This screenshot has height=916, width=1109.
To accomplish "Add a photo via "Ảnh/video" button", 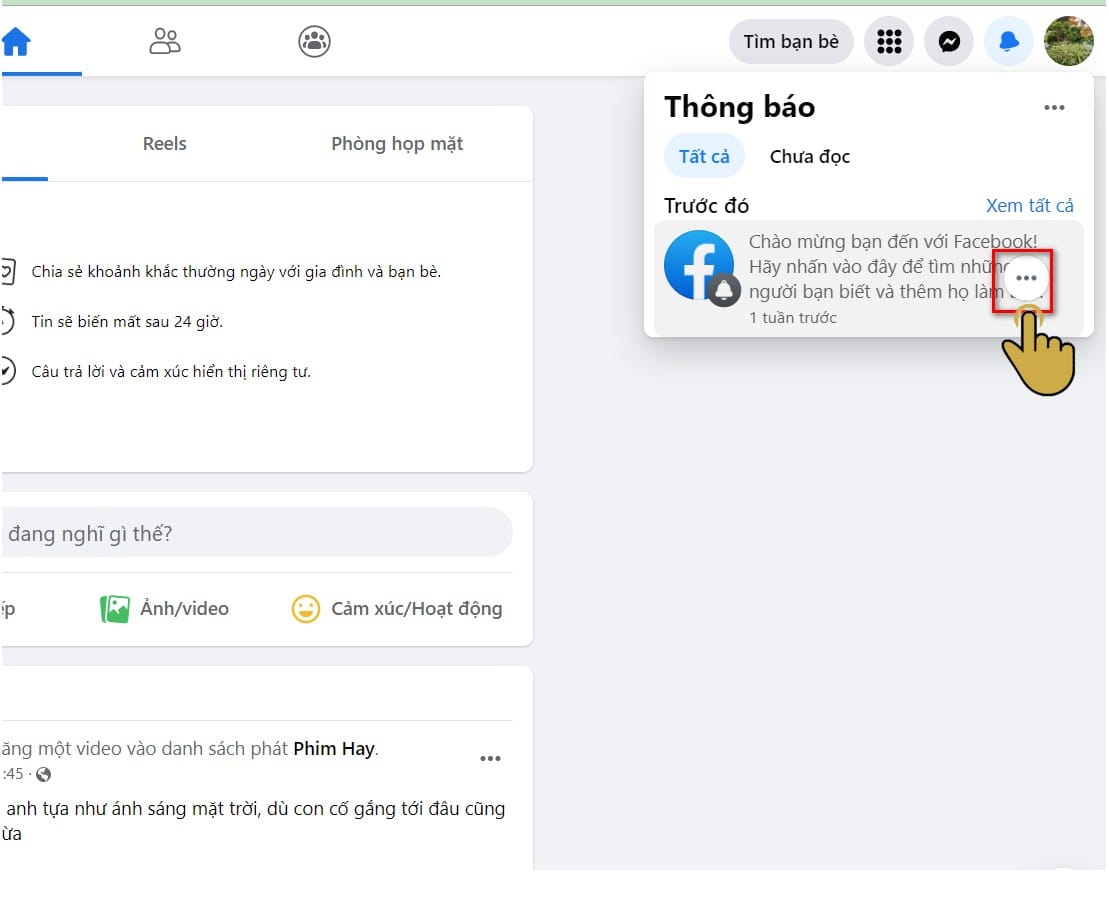I will pos(165,608).
